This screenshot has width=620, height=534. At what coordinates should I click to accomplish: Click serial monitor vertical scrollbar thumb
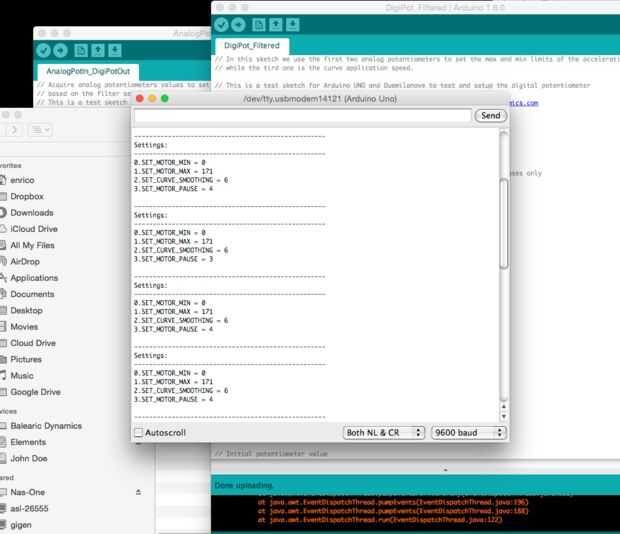tap(504, 223)
